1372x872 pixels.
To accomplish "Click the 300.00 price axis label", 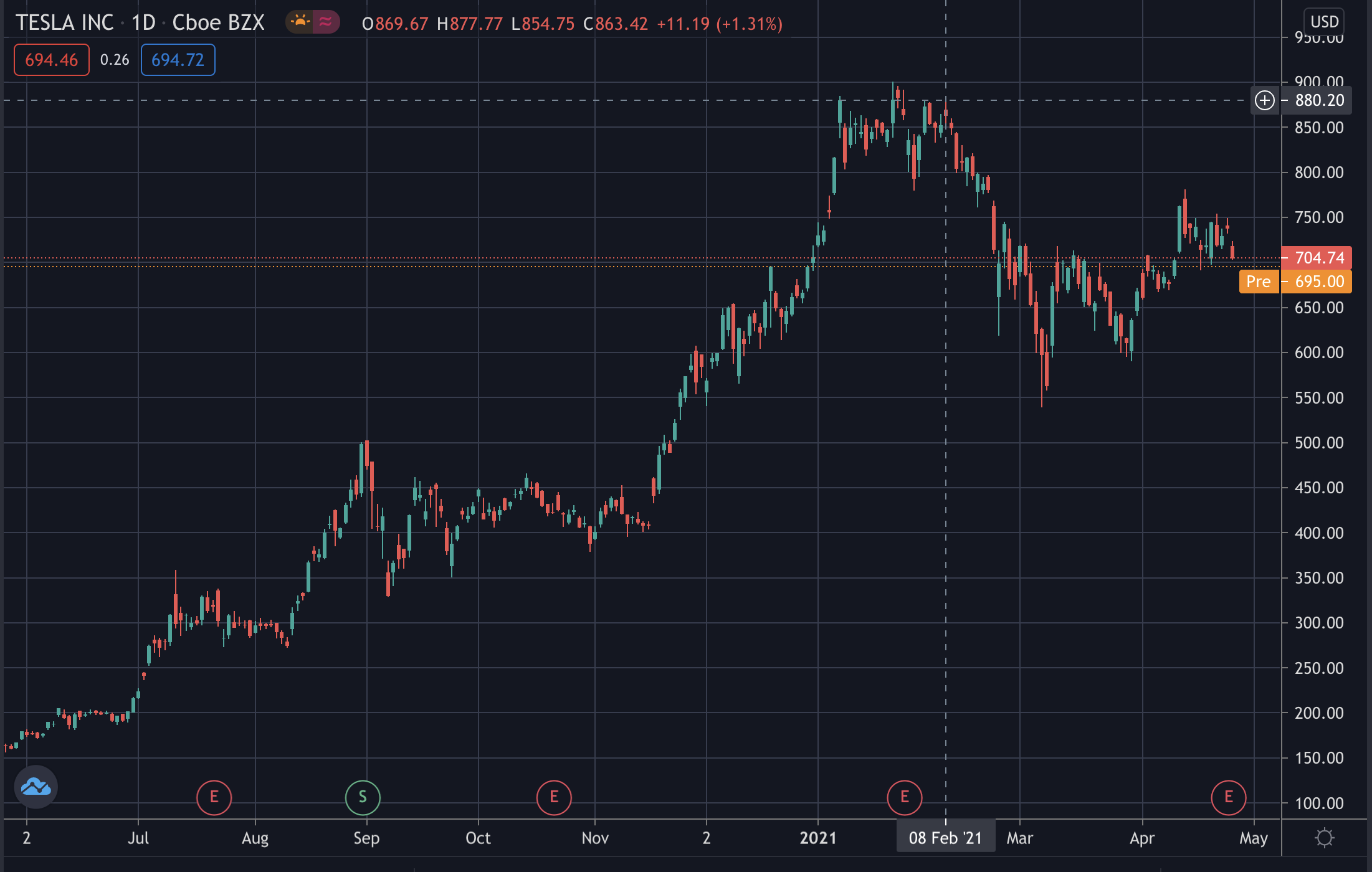I will pyautogui.click(x=1319, y=623).
